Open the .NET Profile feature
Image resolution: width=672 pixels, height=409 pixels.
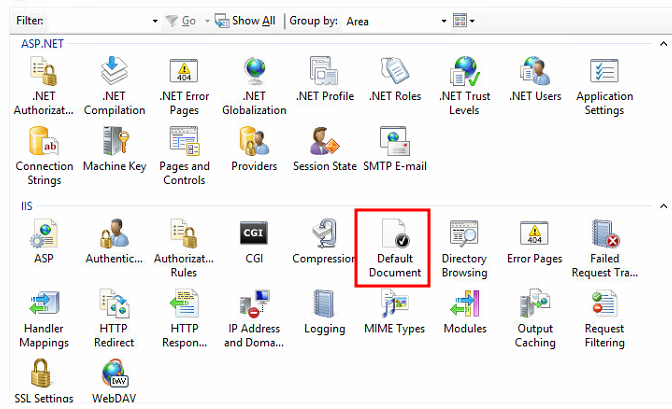click(325, 80)
